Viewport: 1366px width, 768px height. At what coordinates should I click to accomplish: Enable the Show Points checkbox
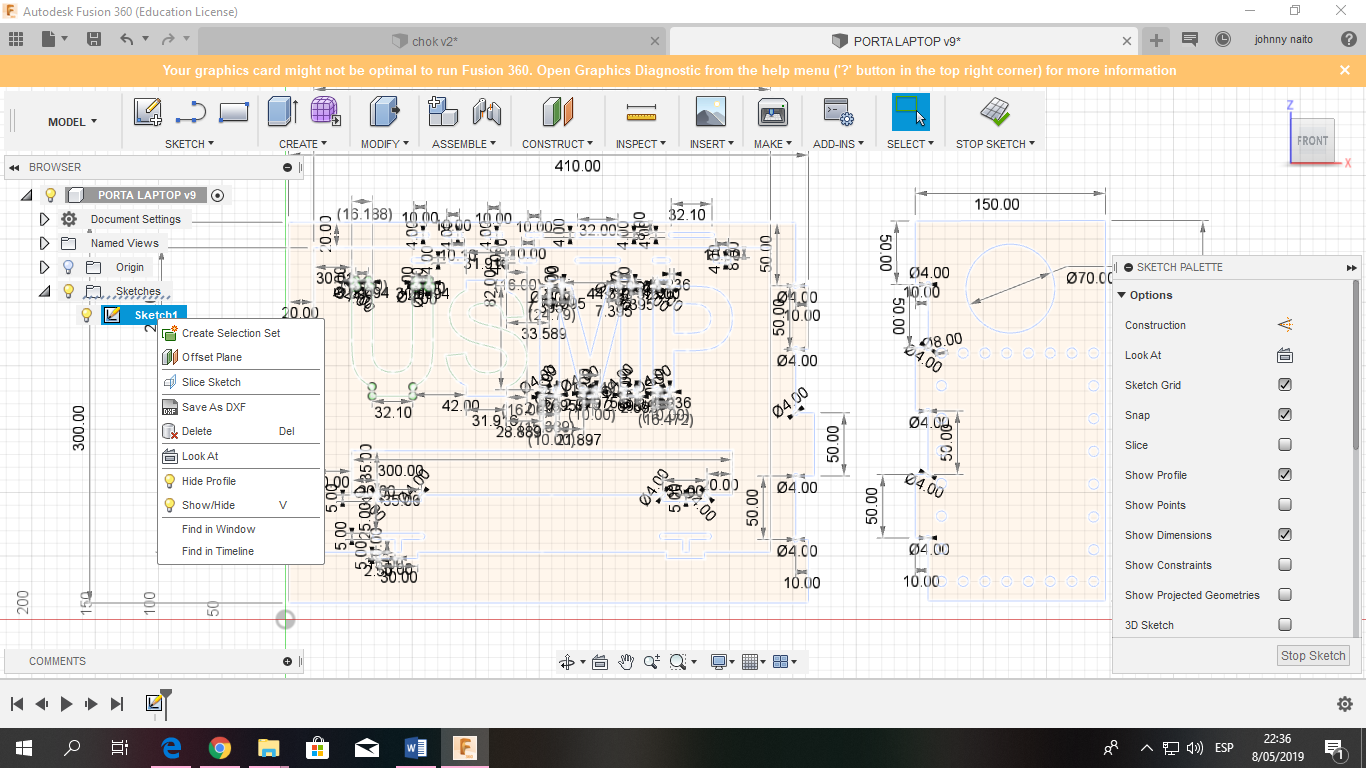(1285, 505)
